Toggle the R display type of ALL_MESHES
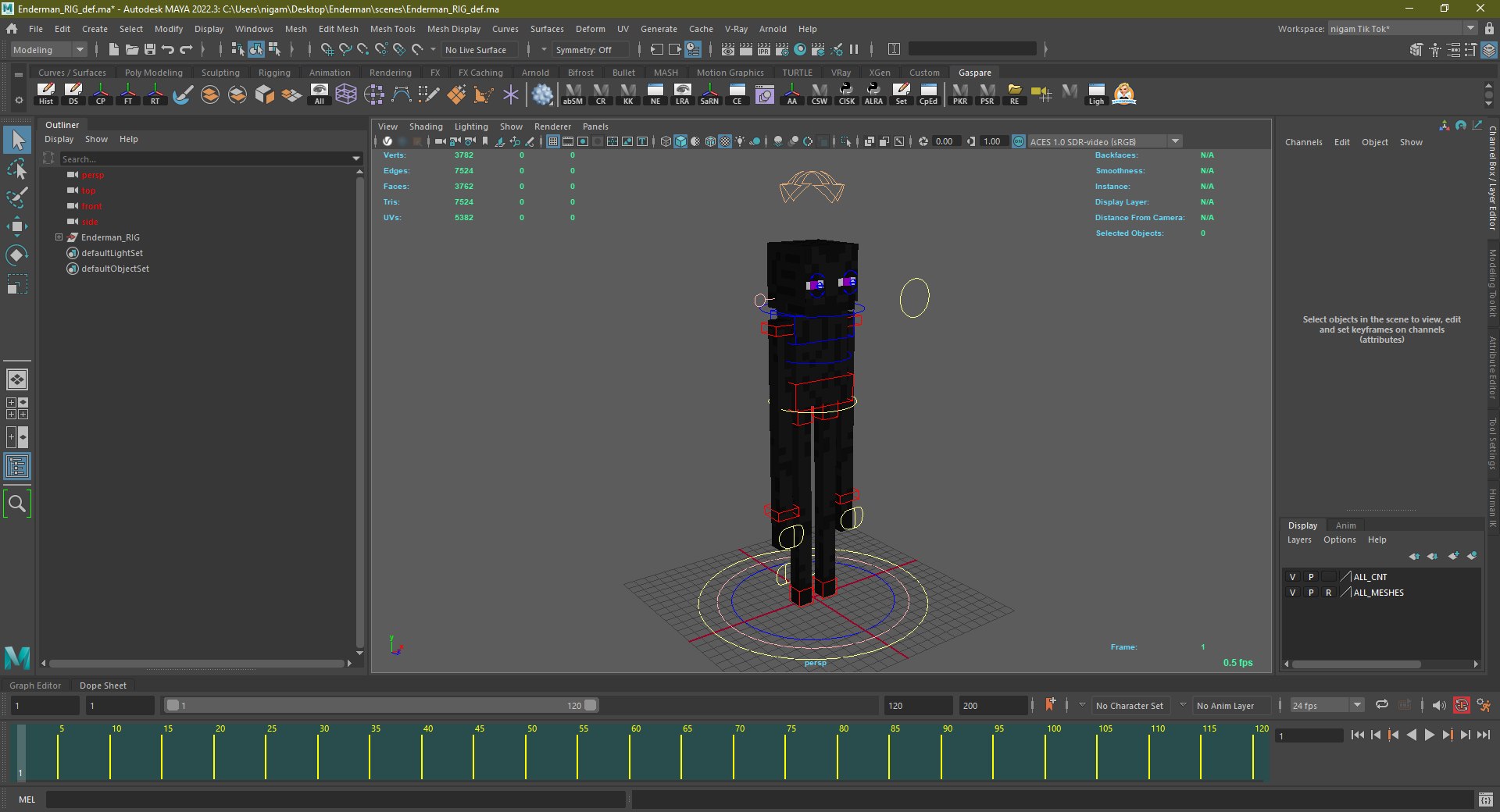Viewport: 1500px width, 812px height. tap(1328, 593)
